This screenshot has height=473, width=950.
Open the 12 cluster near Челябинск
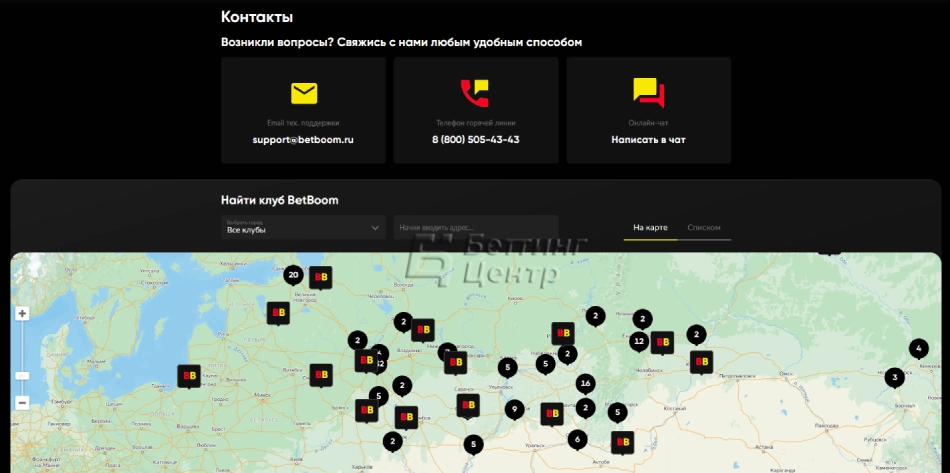pyautogui.click(x=639, y=342)
